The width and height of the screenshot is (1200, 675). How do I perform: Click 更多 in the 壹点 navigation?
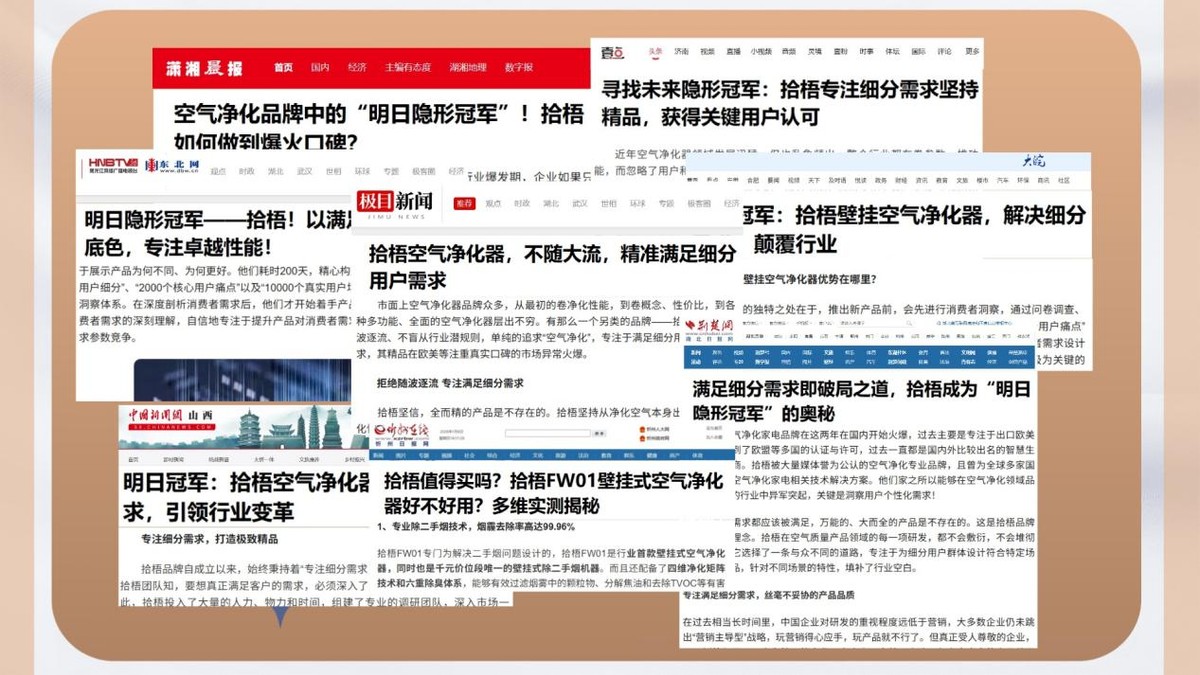[972, 52]
